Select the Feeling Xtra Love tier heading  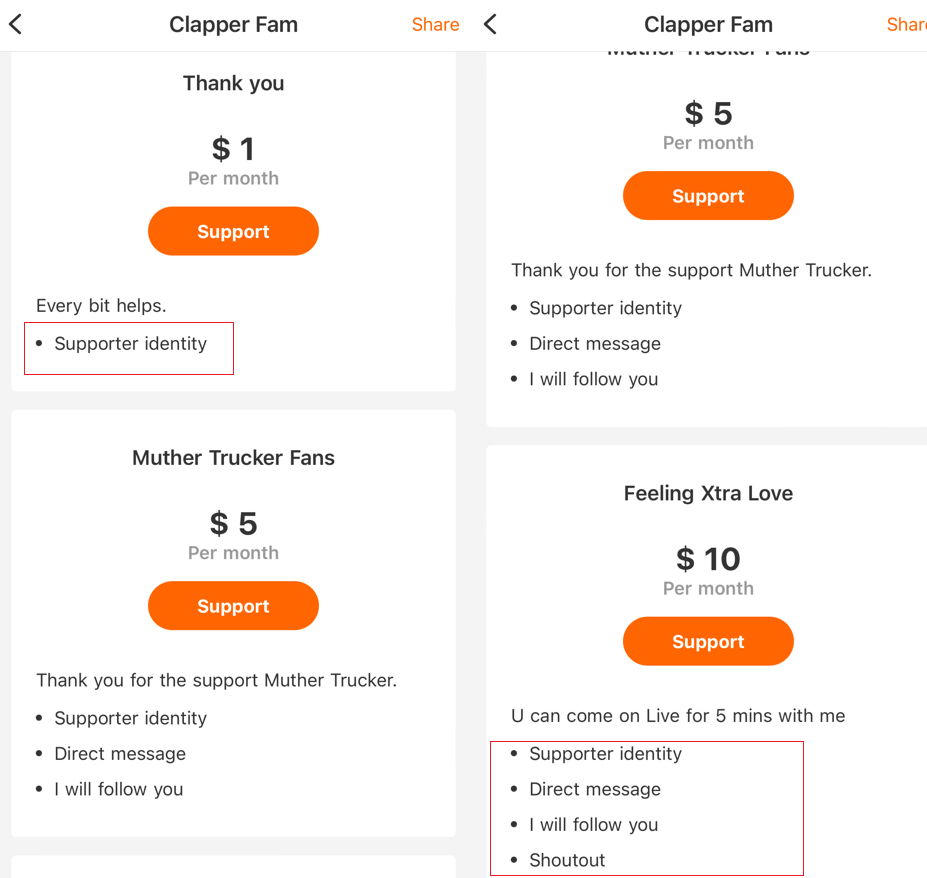(x=708, y=493)
